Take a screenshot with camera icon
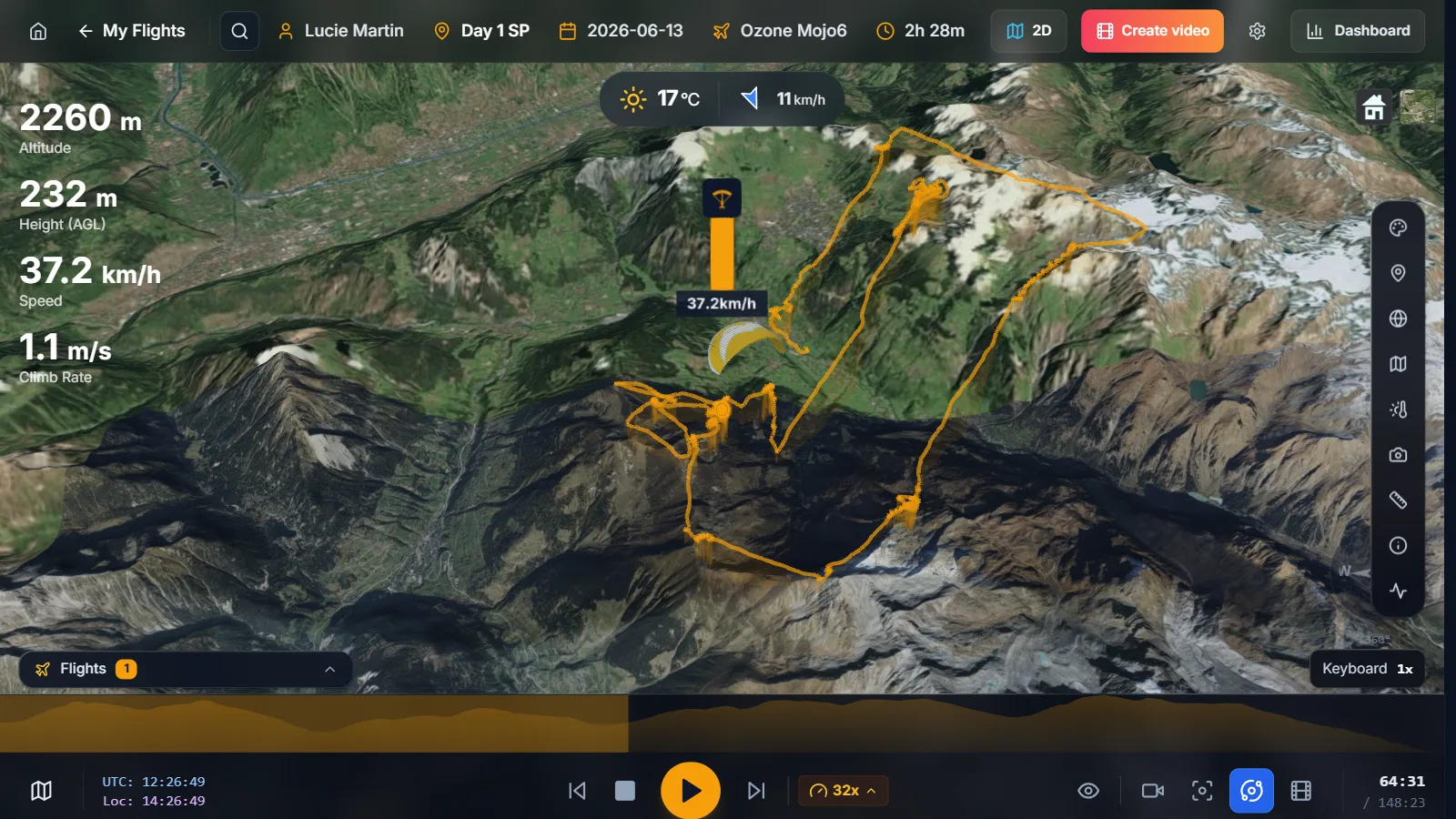1456x819 pixels. click(x=1399, y=455)
